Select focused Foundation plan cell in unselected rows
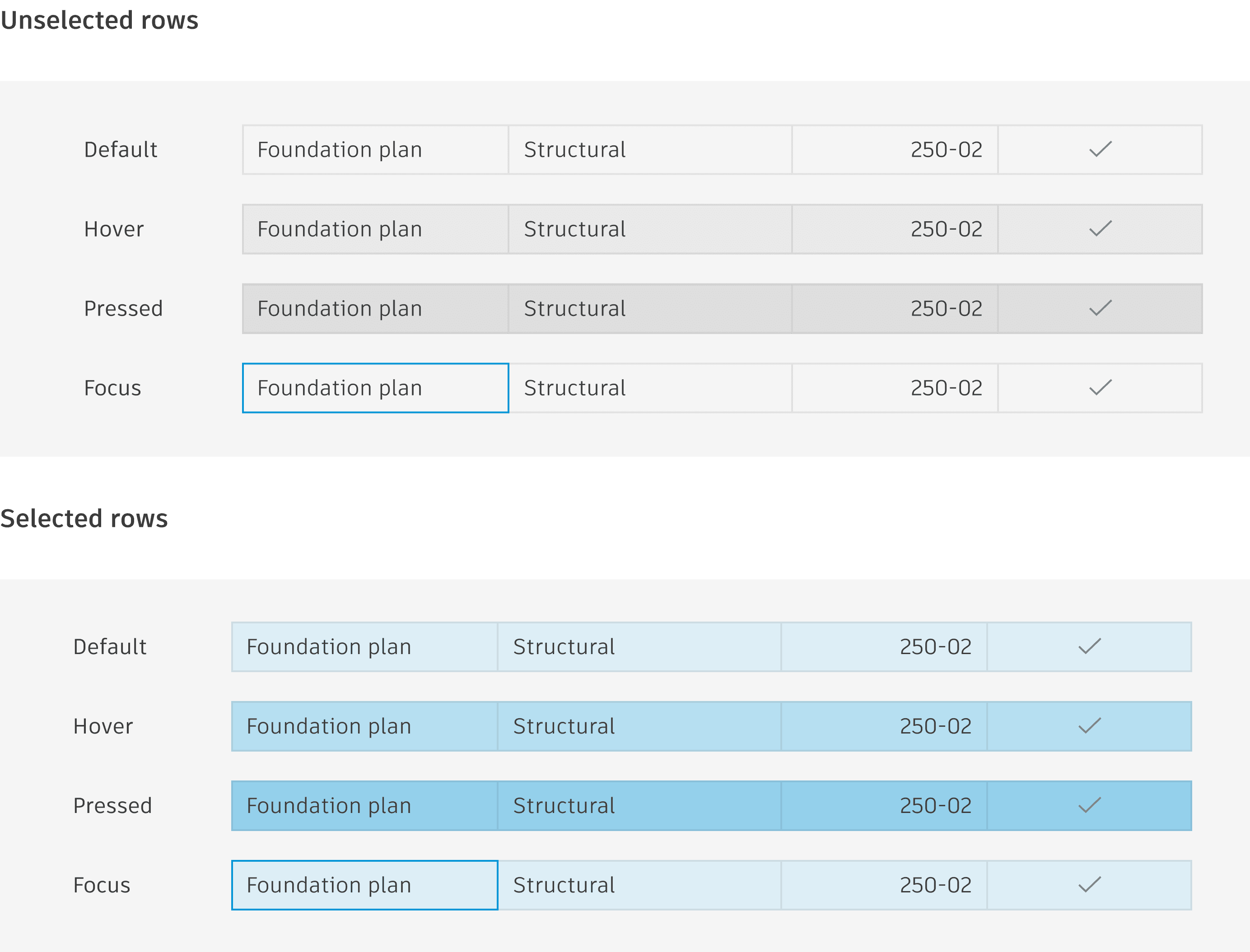The height and width of the screenshot is (952, 1250). [375, 388]
